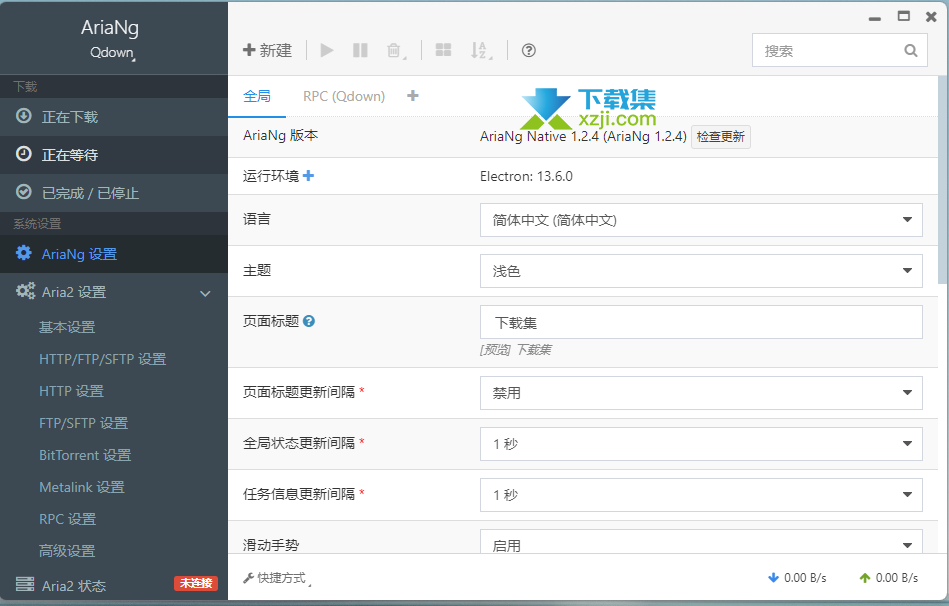Open 正在等待 waiting list
Viewport: 949px width, 606px height.
[114, 155]
